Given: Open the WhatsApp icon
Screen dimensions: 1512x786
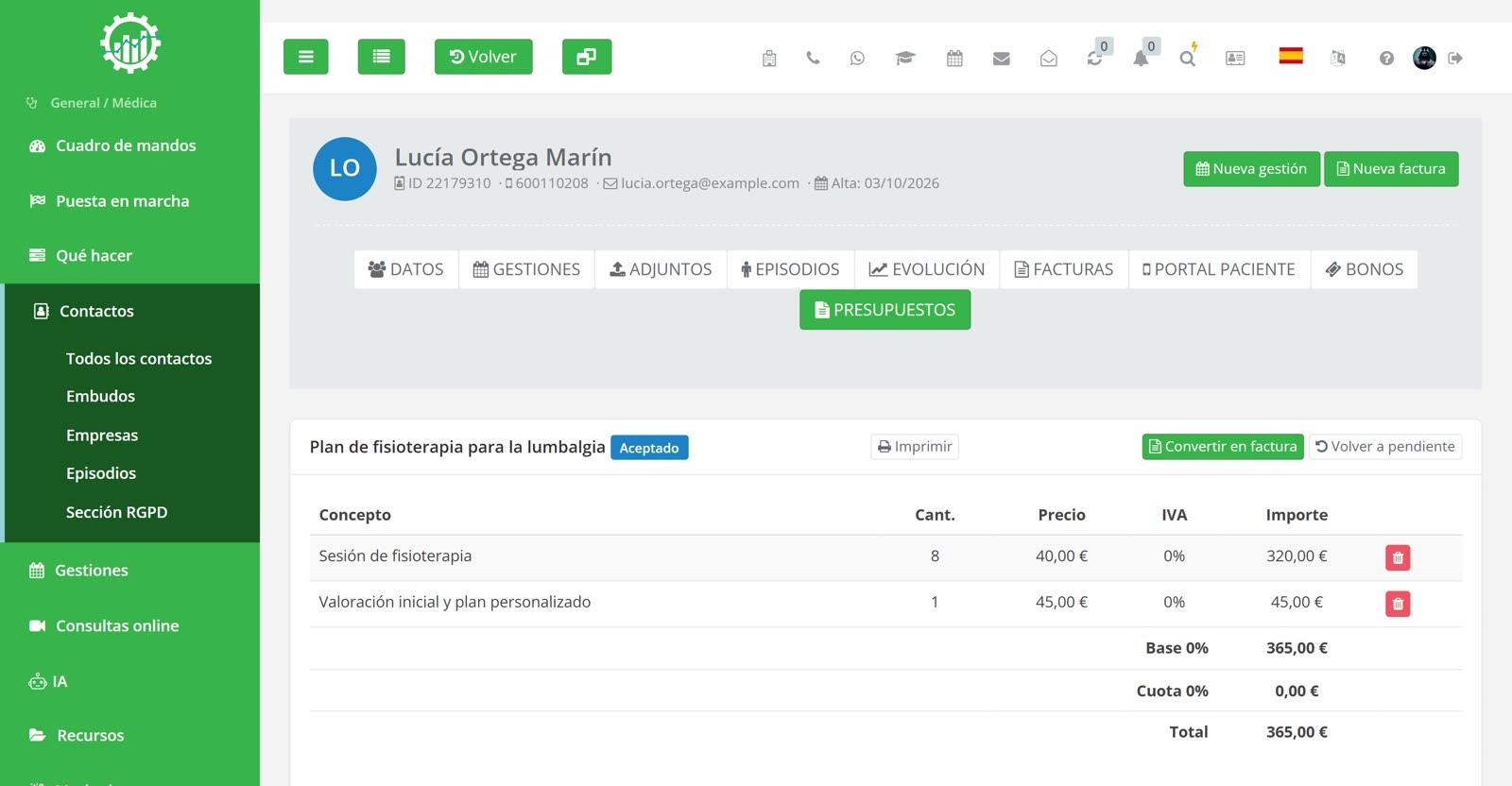Looking at the screenshot, I should [857, 59].
